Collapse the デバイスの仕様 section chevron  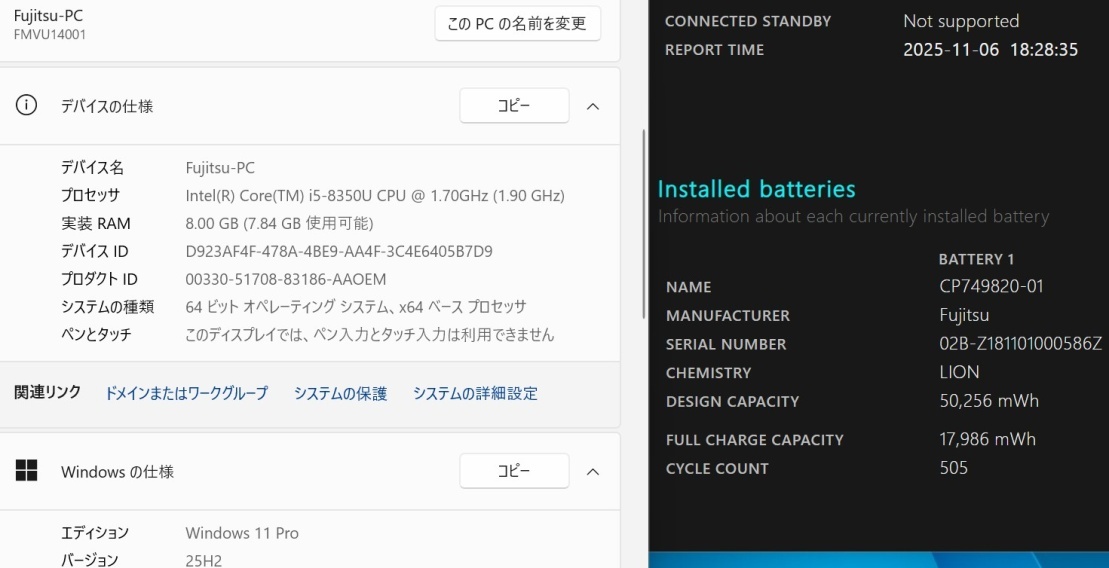pos(593,106)
